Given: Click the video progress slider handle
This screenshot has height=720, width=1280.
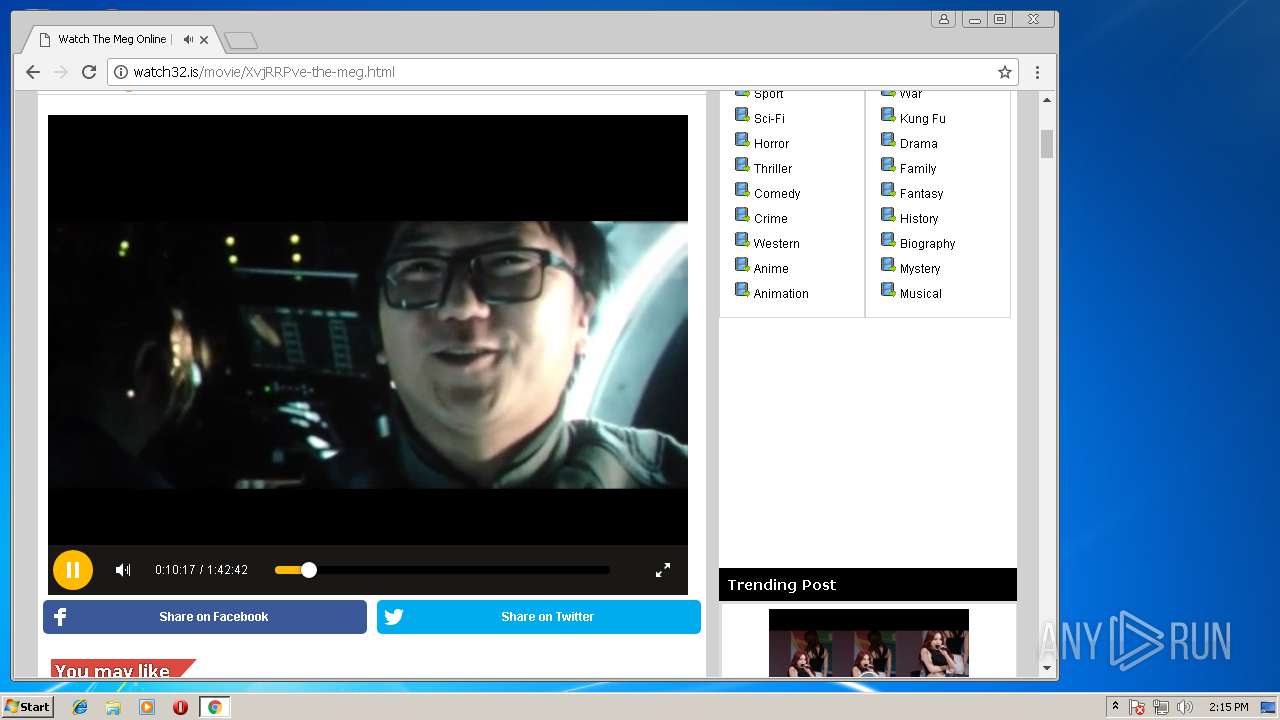Looking at the screenshot, I should pyautogui.click(x=309, y=570).
